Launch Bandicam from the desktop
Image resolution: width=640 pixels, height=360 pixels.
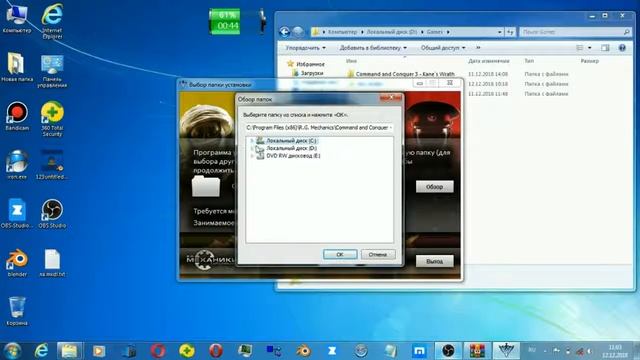(17, 116)
